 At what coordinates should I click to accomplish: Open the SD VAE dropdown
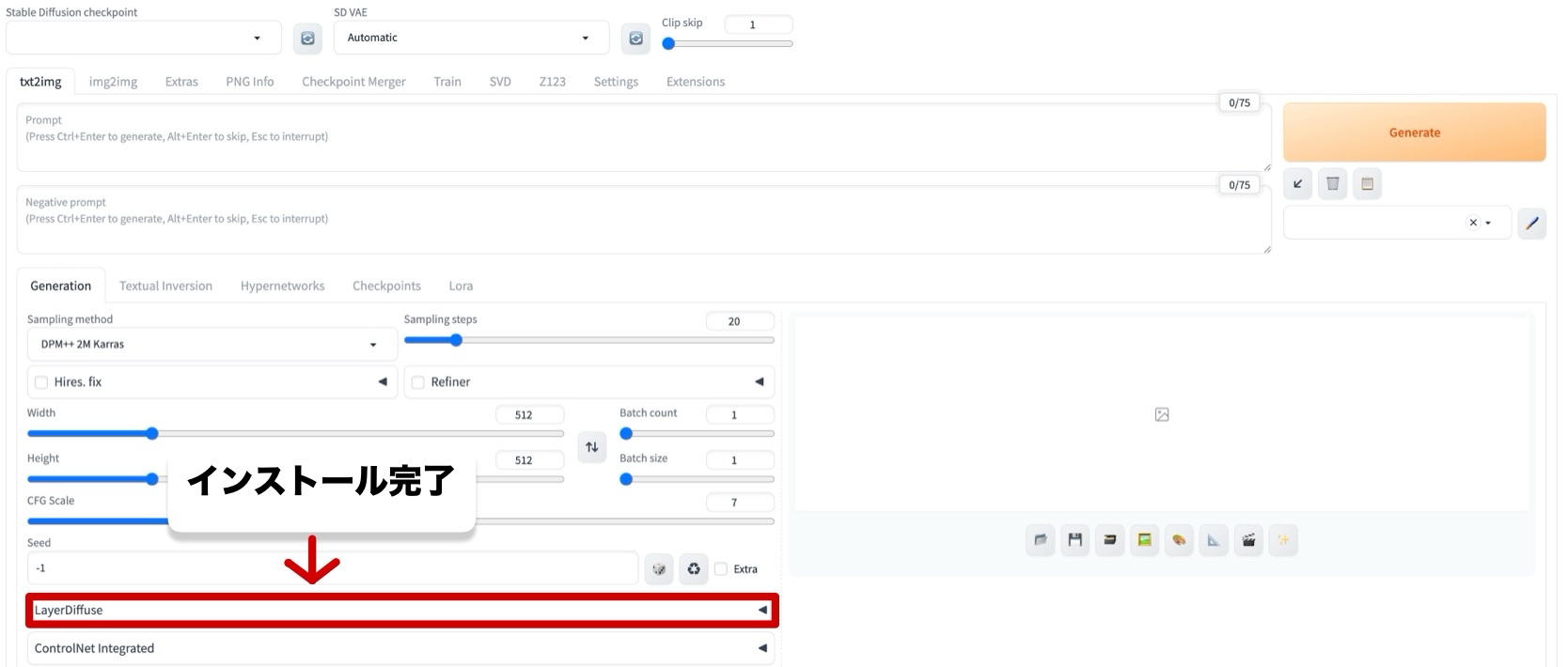click(x=470, y=39)
